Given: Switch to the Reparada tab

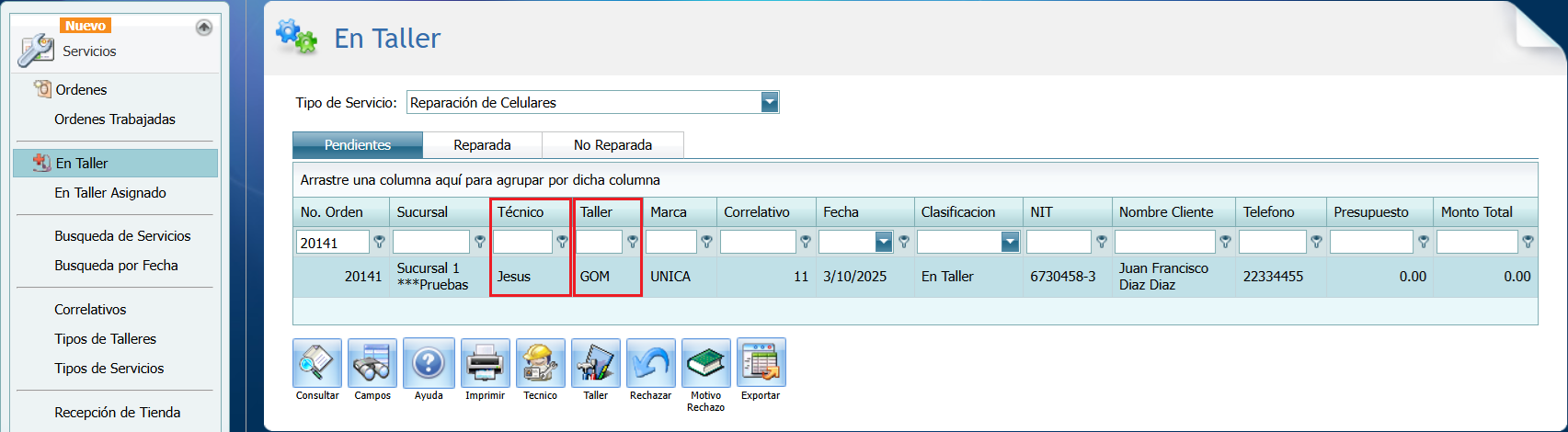Looking at the screenshot, I should click(x=482, y=144).
